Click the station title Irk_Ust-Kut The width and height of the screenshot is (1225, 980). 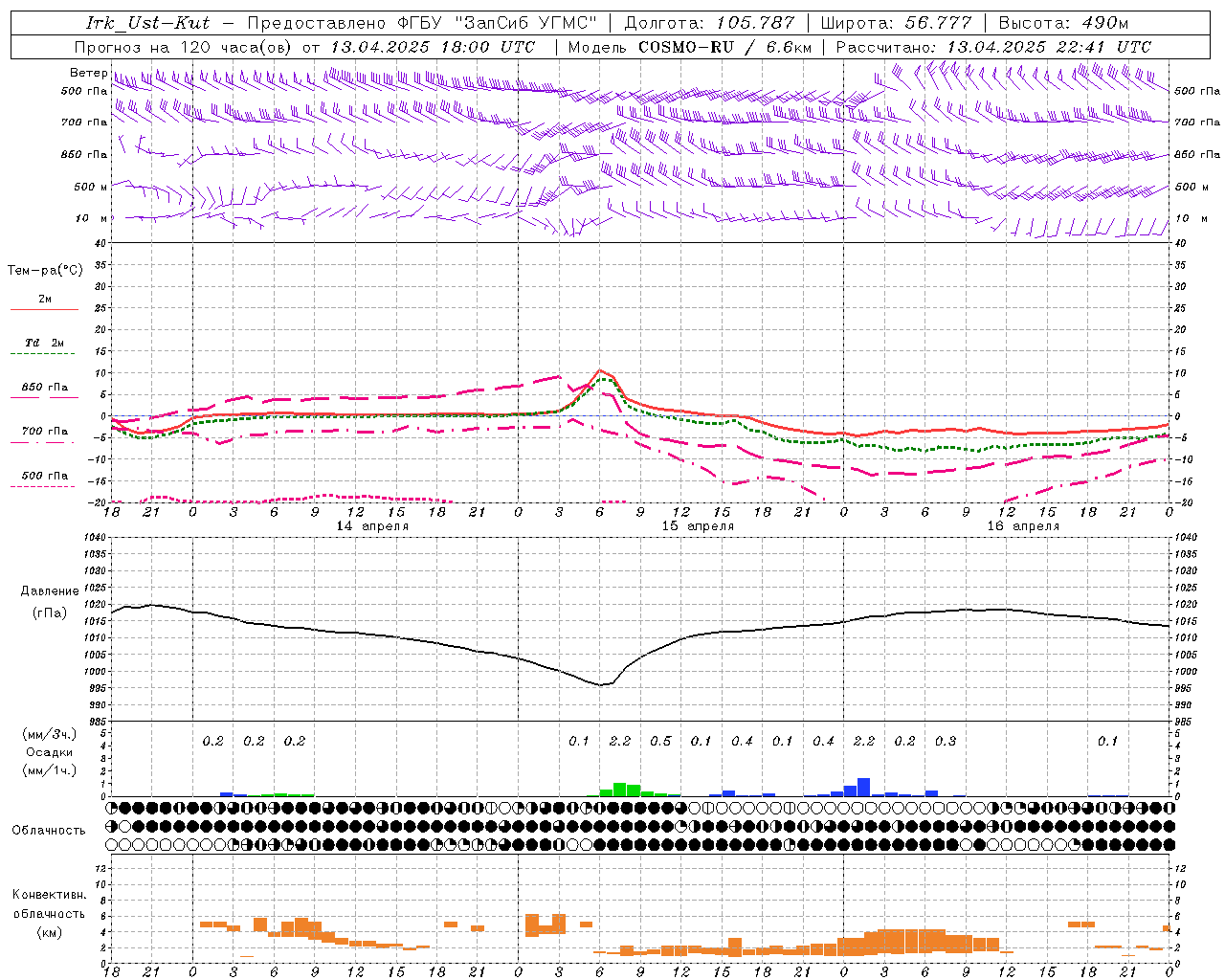click(147, 23)
